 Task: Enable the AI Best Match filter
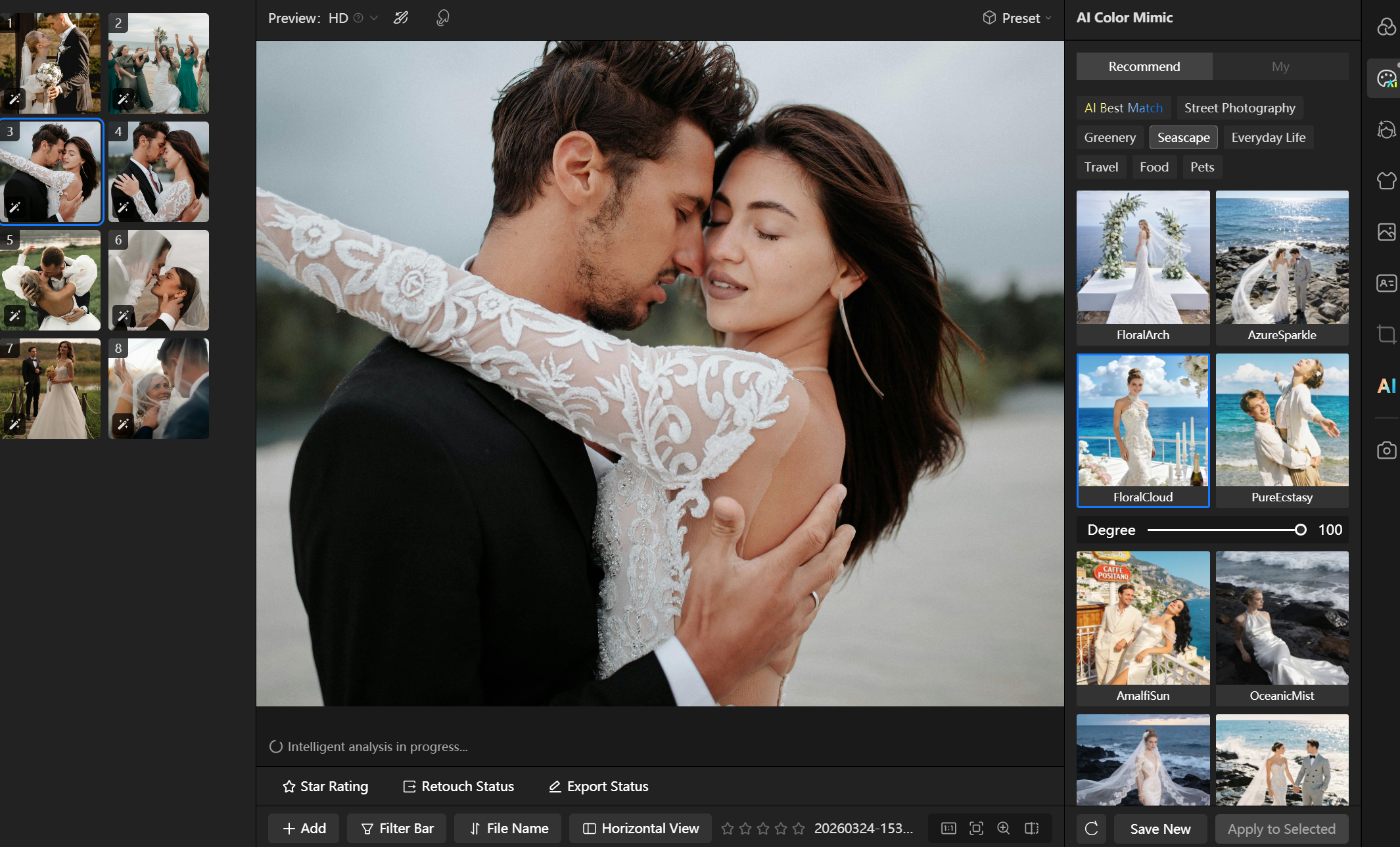pyautogui.click(x=1123, y=108)
